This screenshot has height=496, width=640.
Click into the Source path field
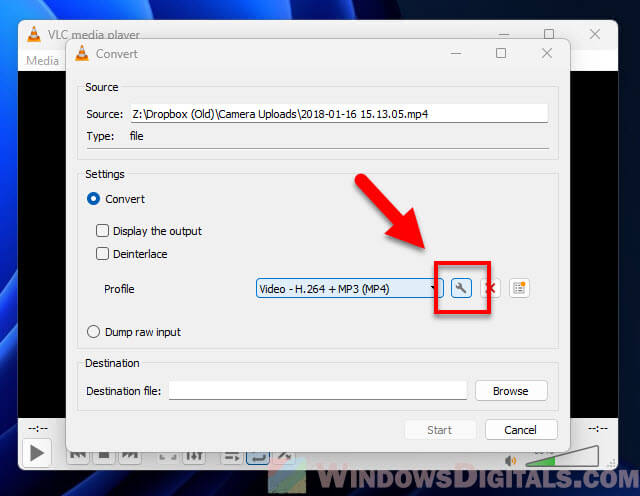pyautogui.click(x=339, y=113)
